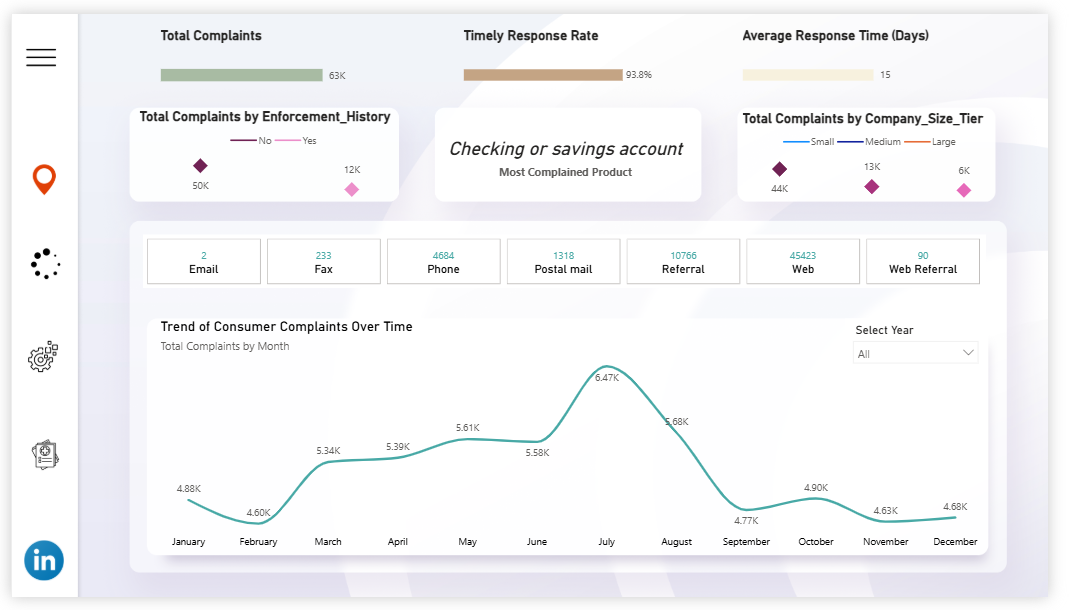Click the dotted loading circle icon
This screenshot has width=1069, height=610.
[x=45, y=263]
